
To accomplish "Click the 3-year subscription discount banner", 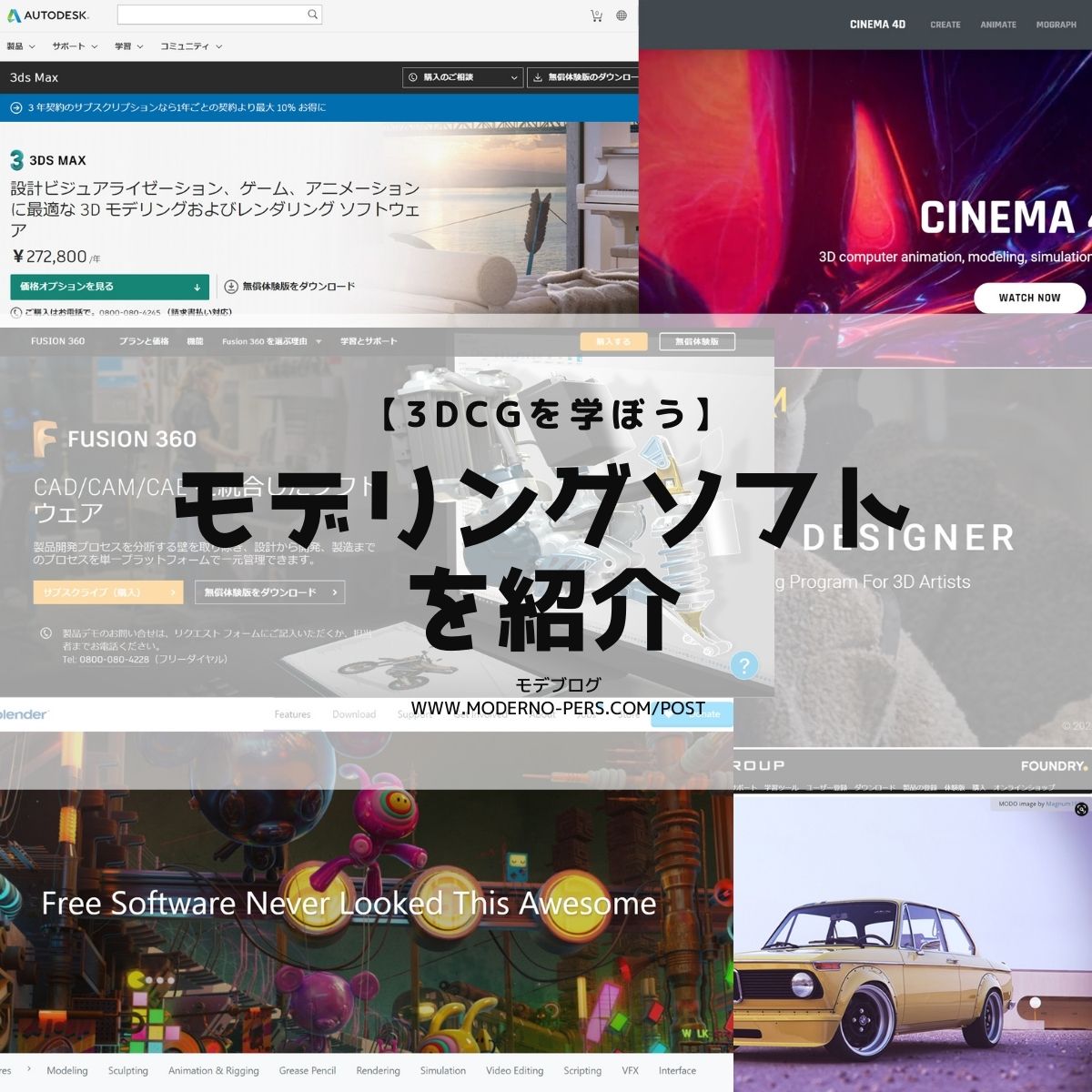I will 318,107.
